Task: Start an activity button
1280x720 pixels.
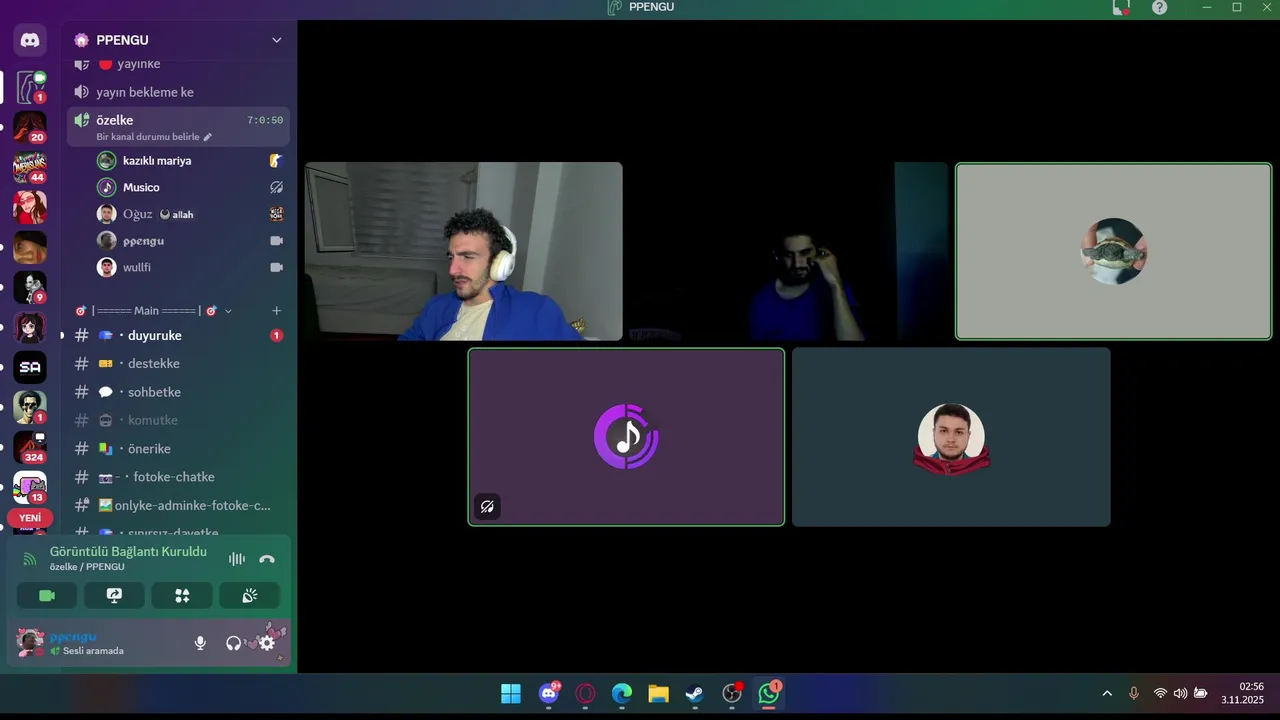Action: coord(182,596)
